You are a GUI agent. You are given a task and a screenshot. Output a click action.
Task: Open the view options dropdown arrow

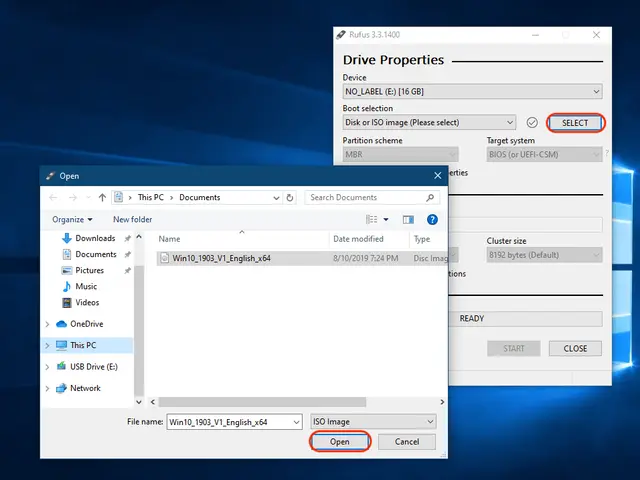[386, 220]
